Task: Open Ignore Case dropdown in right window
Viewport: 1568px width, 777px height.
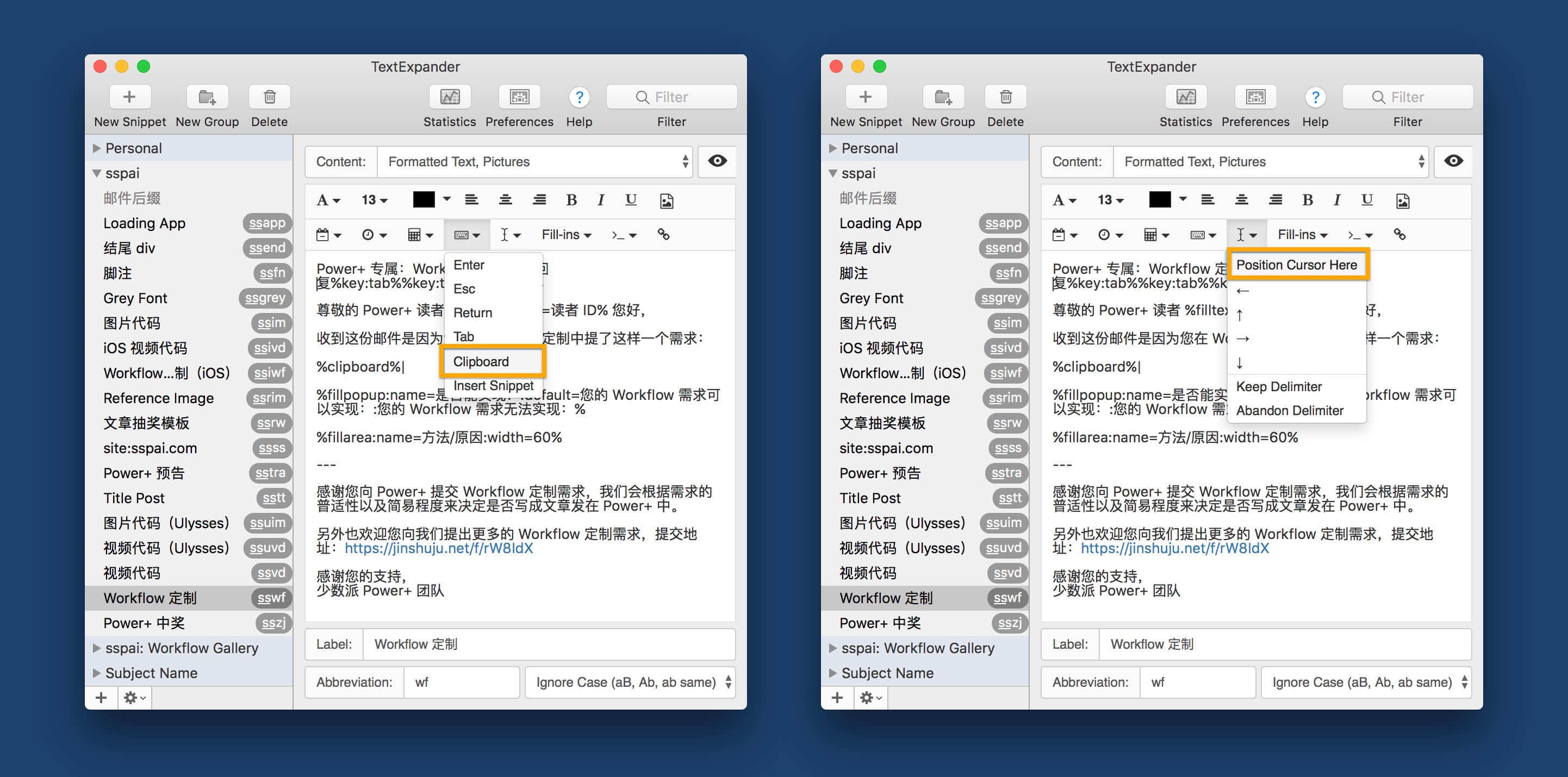Action: (1366, 682)
